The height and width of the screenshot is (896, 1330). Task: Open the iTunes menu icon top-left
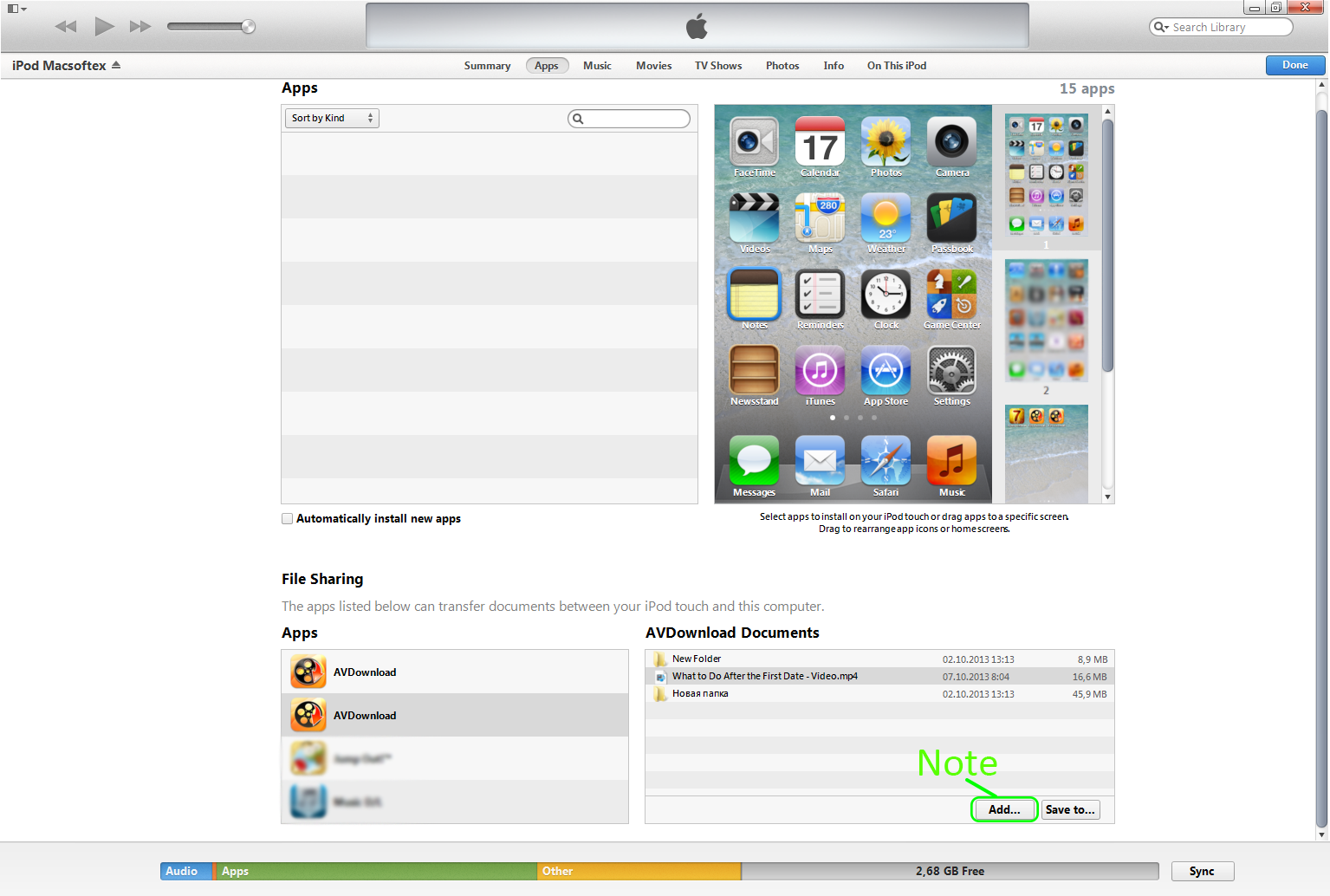16,9
